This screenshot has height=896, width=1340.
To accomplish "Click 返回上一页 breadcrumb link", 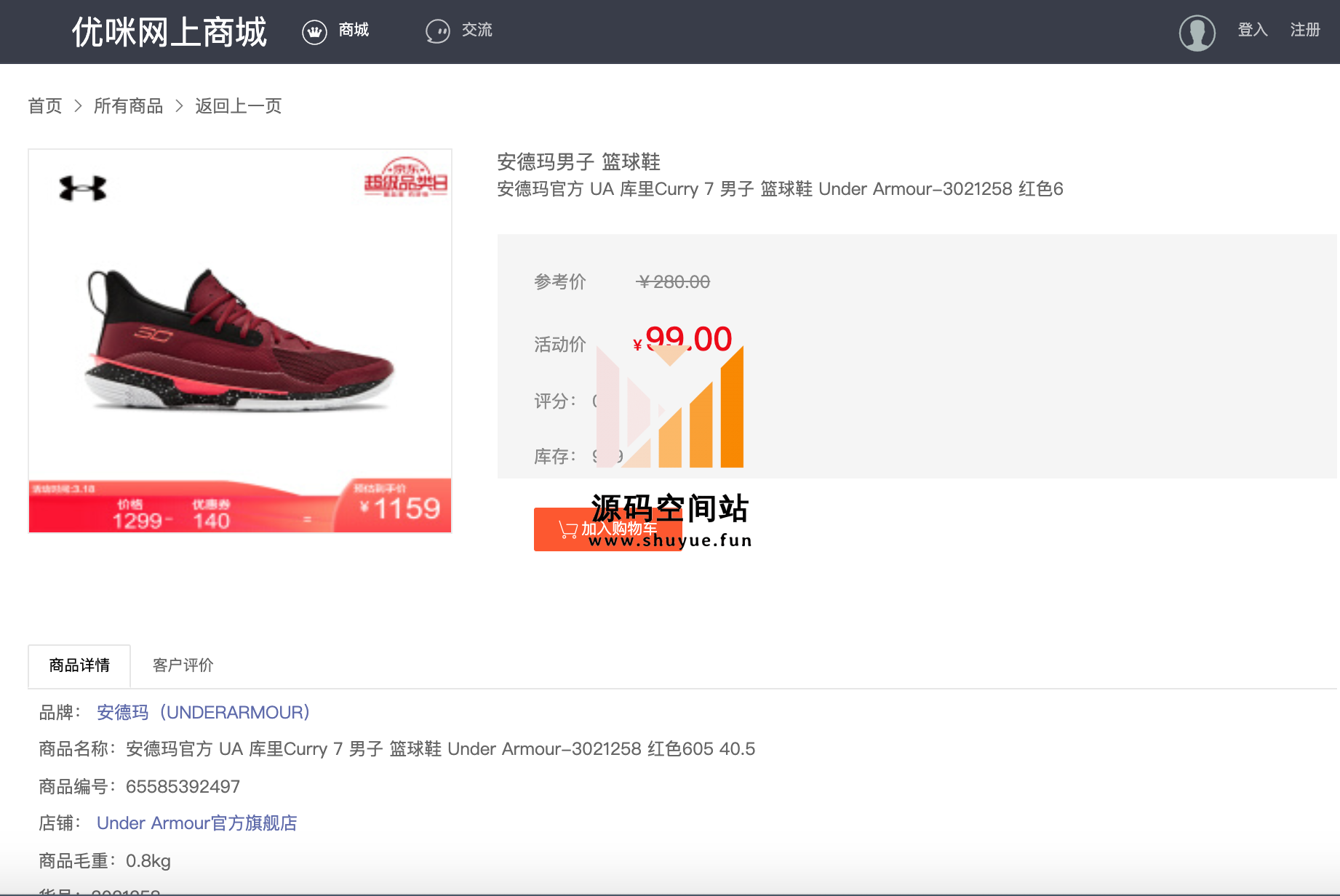I will pyautogui.click(x=239, y=106).
